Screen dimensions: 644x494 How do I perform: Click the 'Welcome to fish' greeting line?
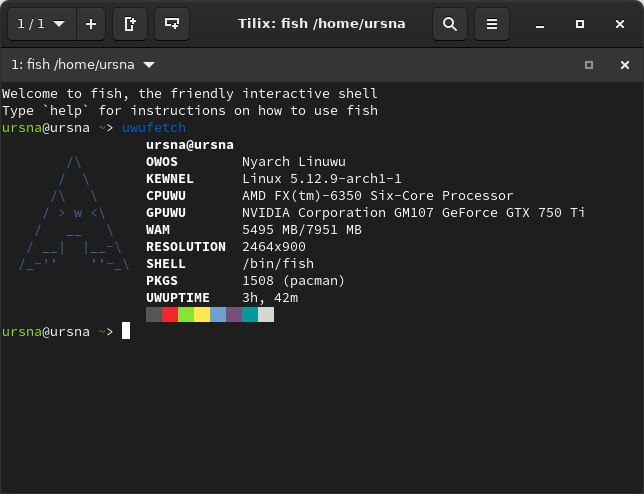(x=189, y=94)
